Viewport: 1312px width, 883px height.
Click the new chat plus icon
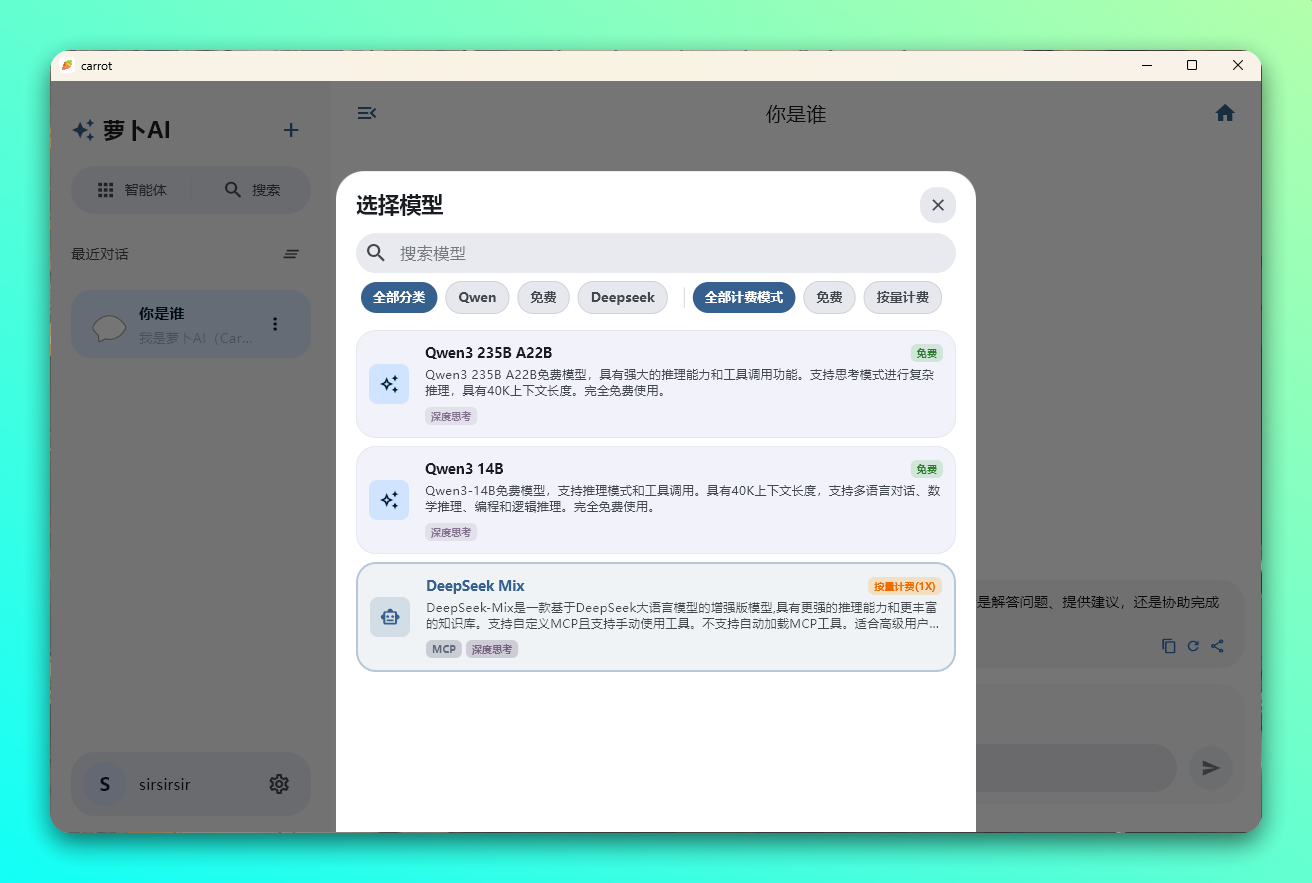tap(291, 130)
